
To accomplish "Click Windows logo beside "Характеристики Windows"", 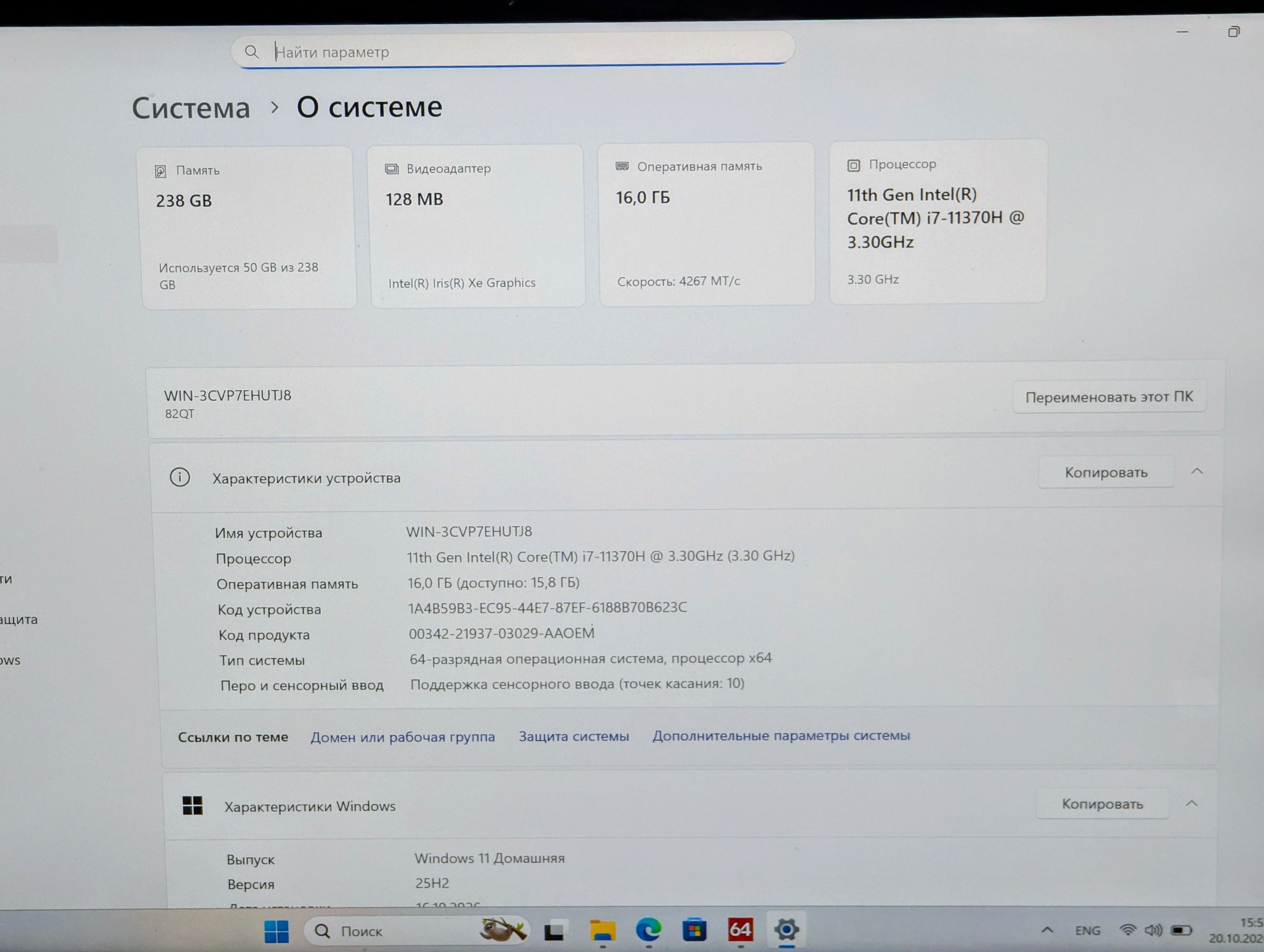I will tap(193, 806).
